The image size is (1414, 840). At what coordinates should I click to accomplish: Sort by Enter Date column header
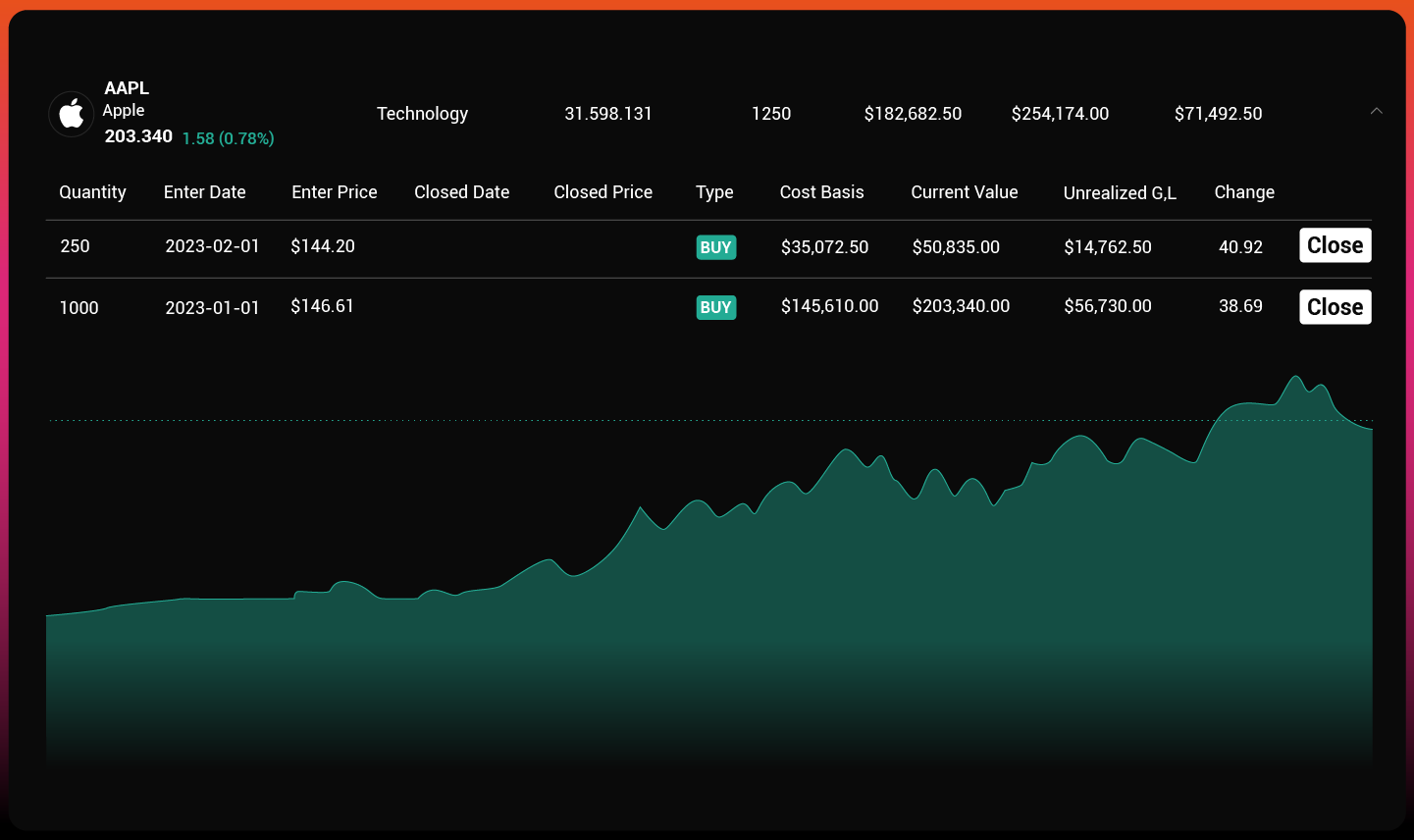click(x=204, y=192)
